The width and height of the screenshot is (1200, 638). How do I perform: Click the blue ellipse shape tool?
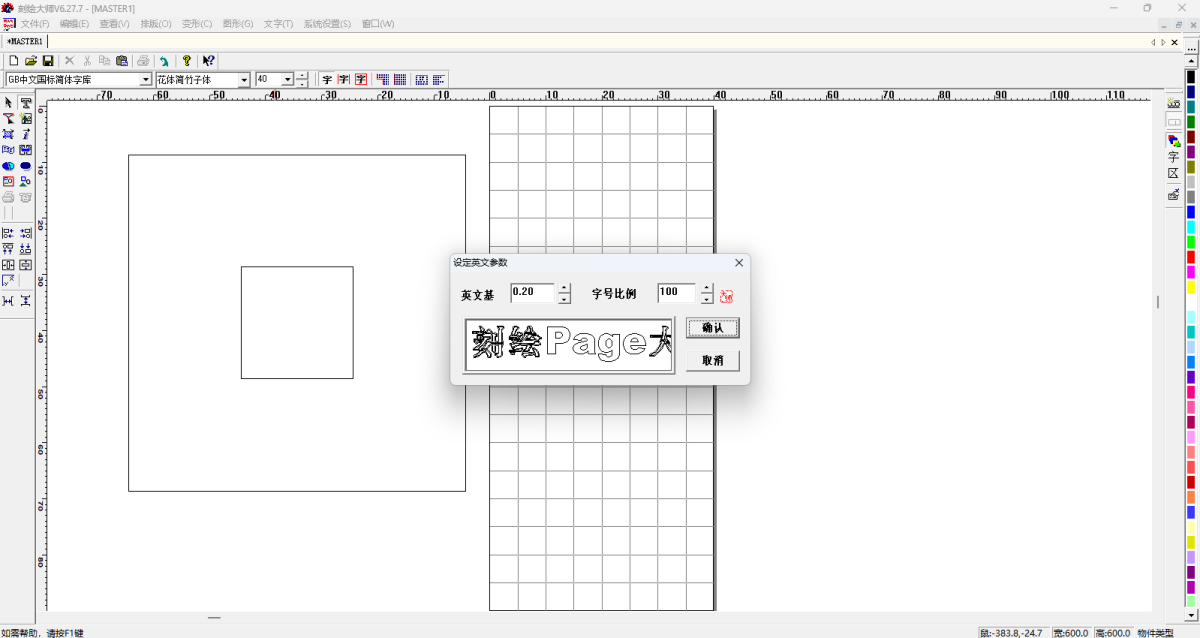pyautogui.click(x=26, y=166)
